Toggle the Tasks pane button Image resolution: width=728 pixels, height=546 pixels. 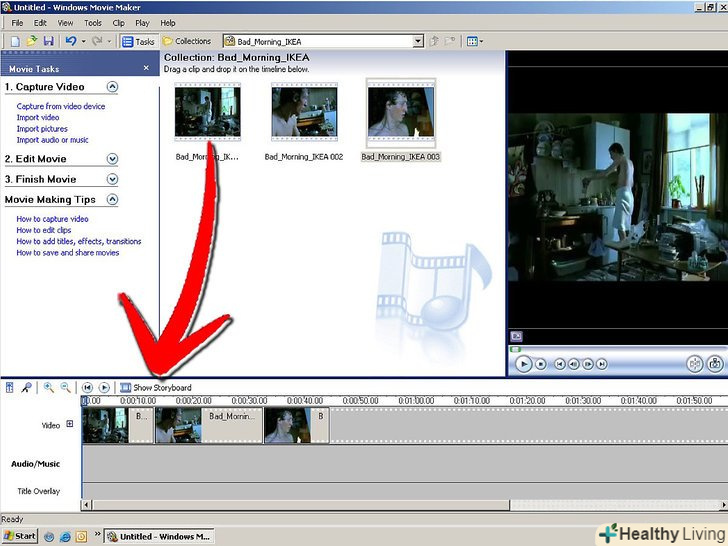coord(138,41)
